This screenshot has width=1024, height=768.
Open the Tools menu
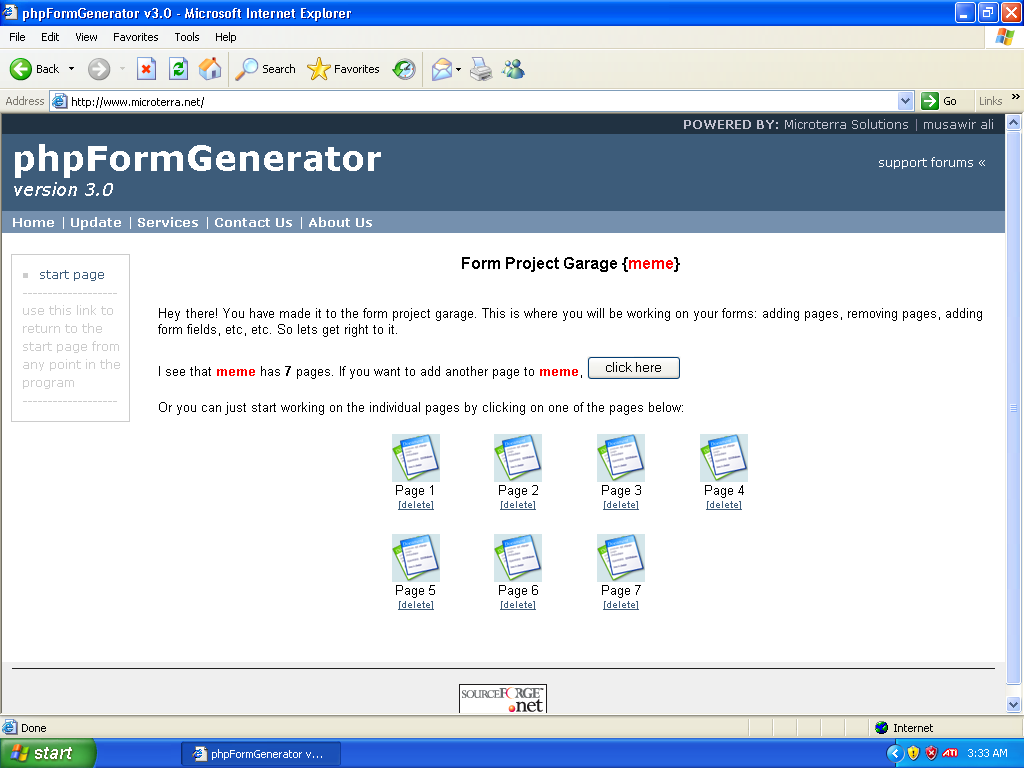(187, 37)
